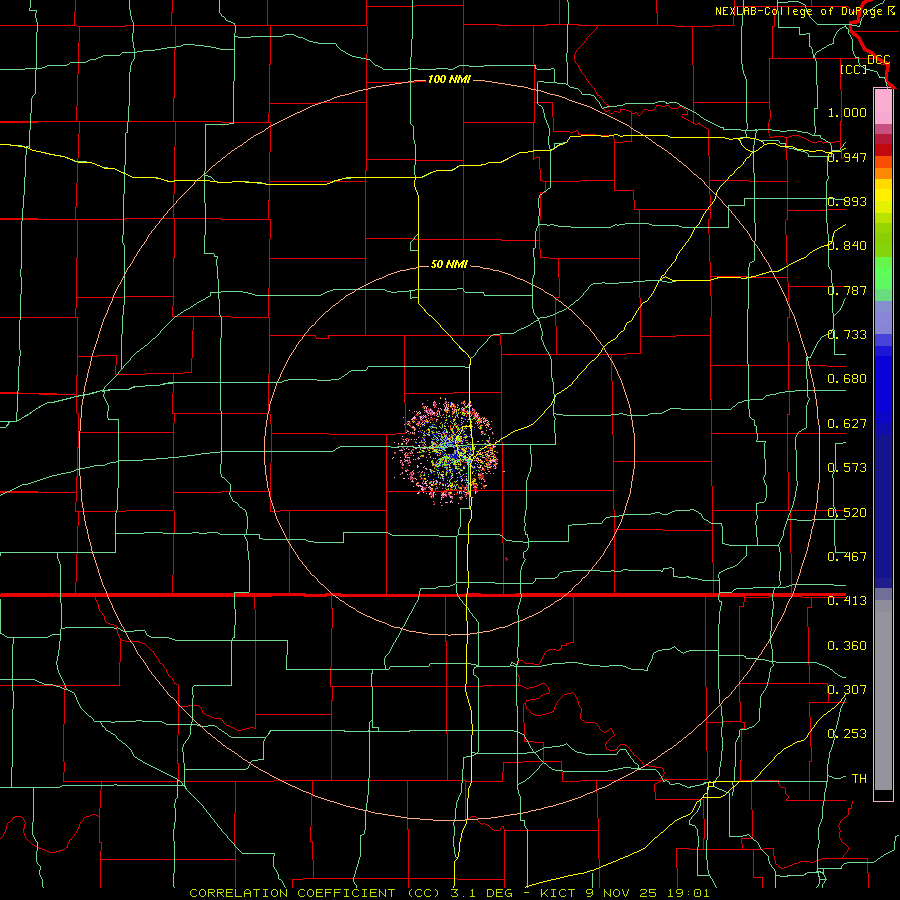Click the Correlation Coefficient KICT caption at bottom
The image size is (900, 900).
449,893
